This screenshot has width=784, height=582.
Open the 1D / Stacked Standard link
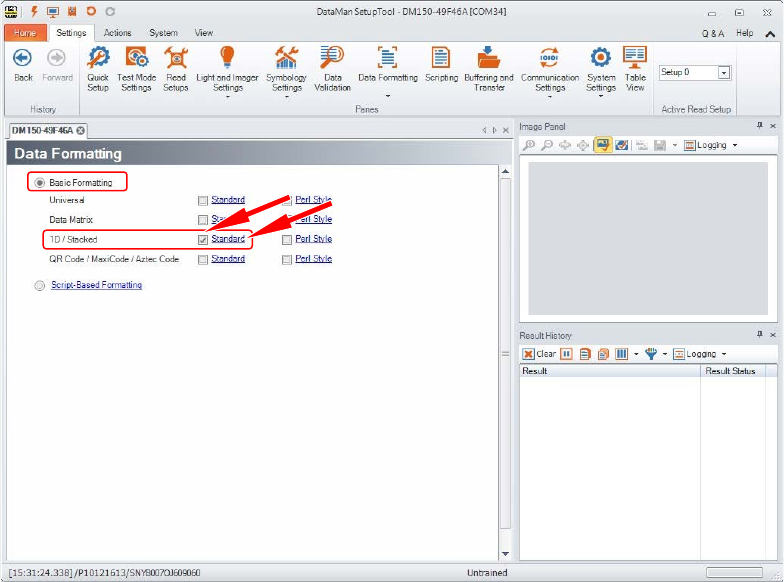228,238
